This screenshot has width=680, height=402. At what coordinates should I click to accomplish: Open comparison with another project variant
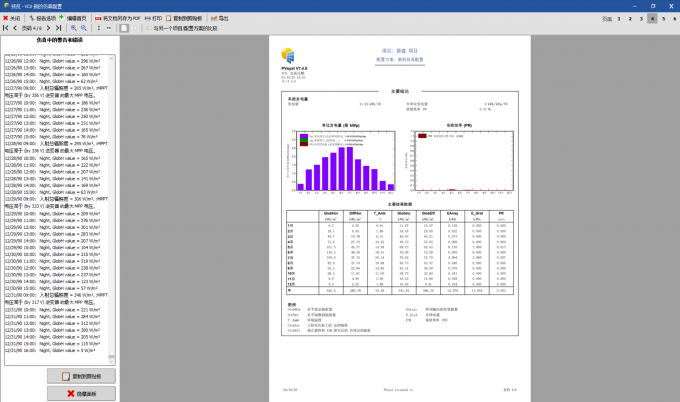point(182,28)
